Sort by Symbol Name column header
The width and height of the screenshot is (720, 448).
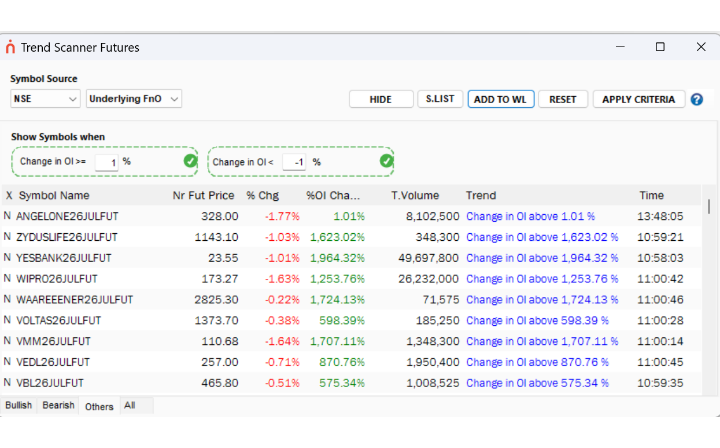[x=54, y=195]
